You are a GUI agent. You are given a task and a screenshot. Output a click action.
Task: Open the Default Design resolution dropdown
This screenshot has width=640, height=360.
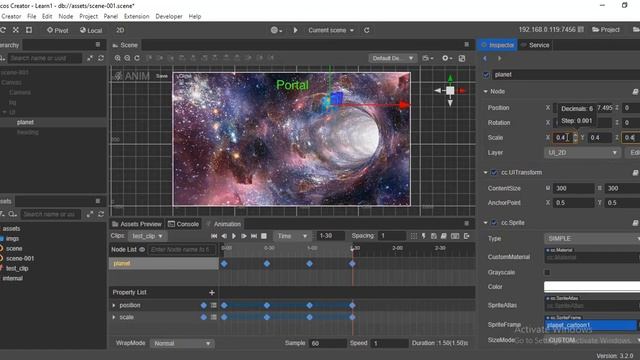point(392,58)
